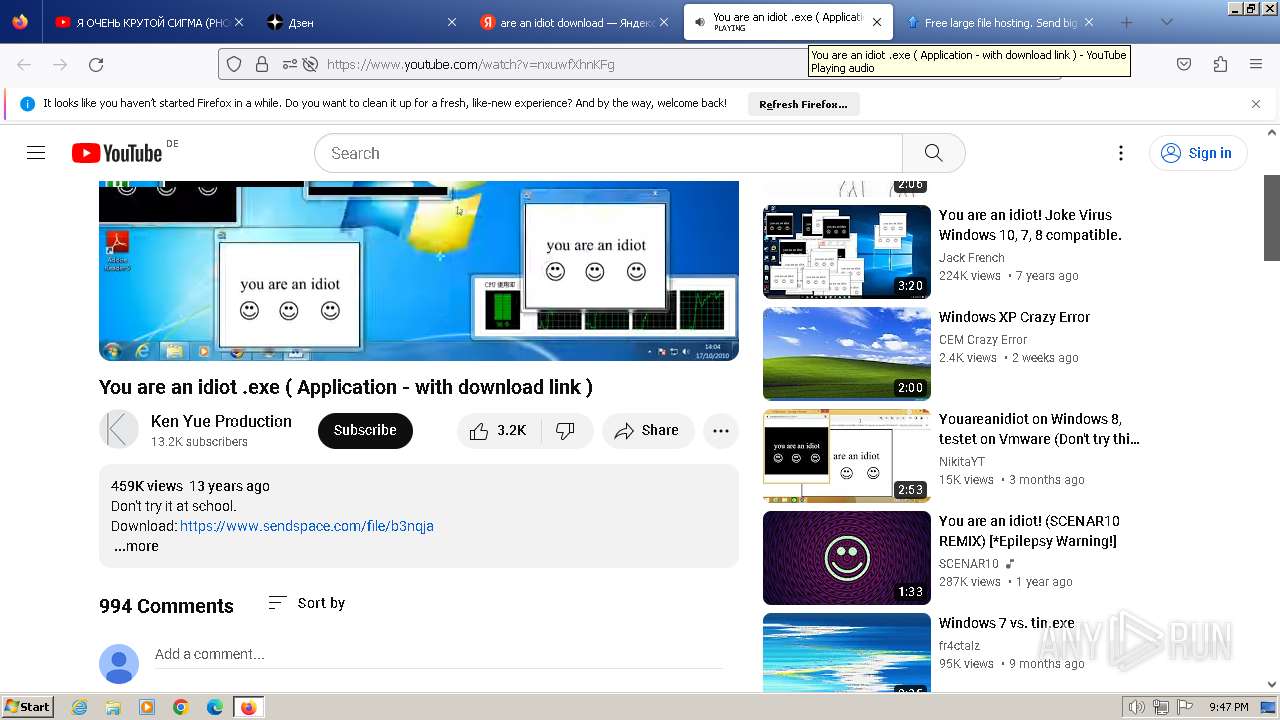Click Sign in button
Viewport: 1280px width, 720px height.
1197,153
